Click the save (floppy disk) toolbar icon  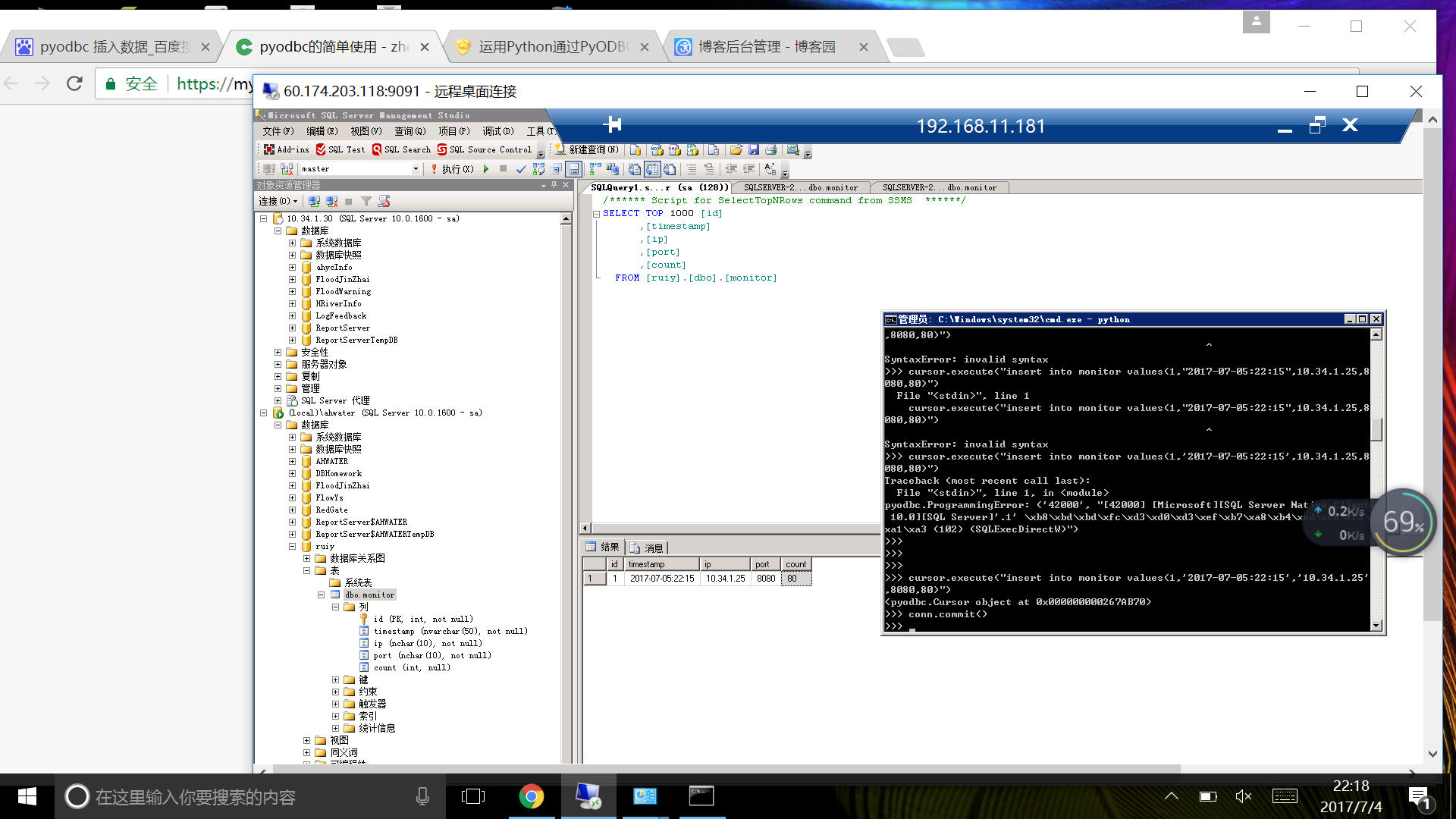[x=753, y=149]
